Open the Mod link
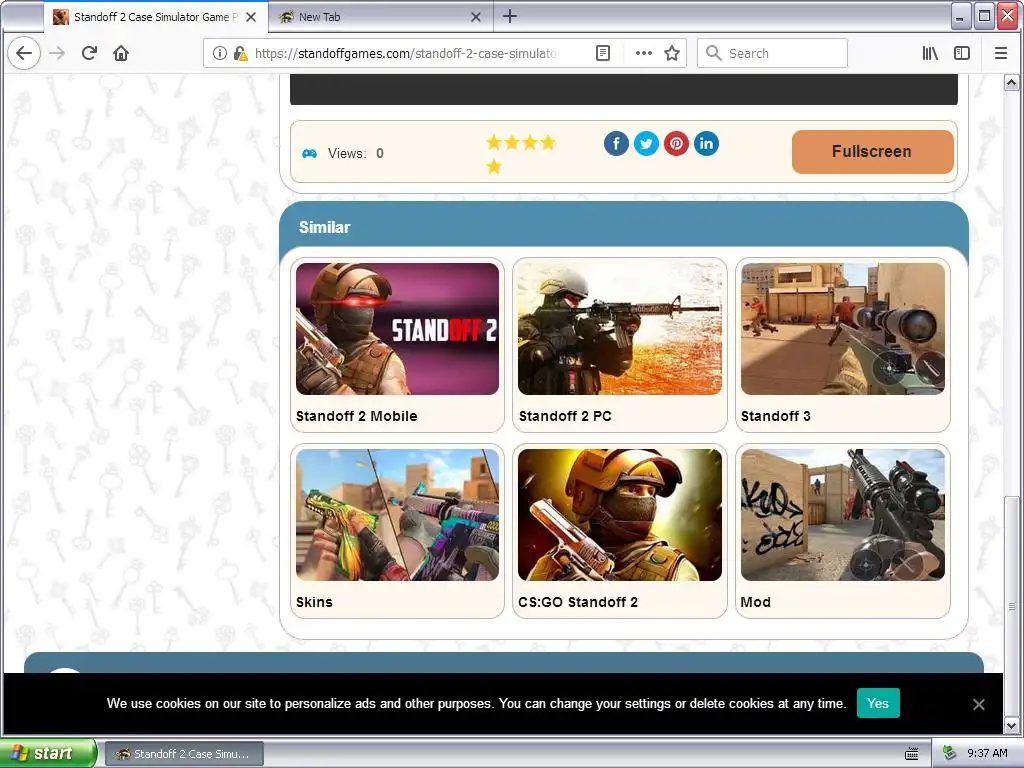This screenshot has width=1024, height=768. (756, 602)
